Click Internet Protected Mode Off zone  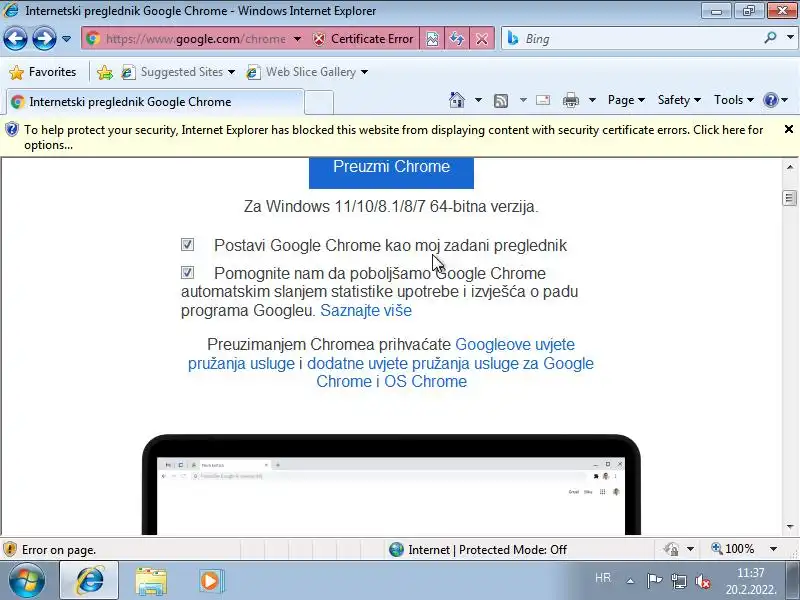478,549
